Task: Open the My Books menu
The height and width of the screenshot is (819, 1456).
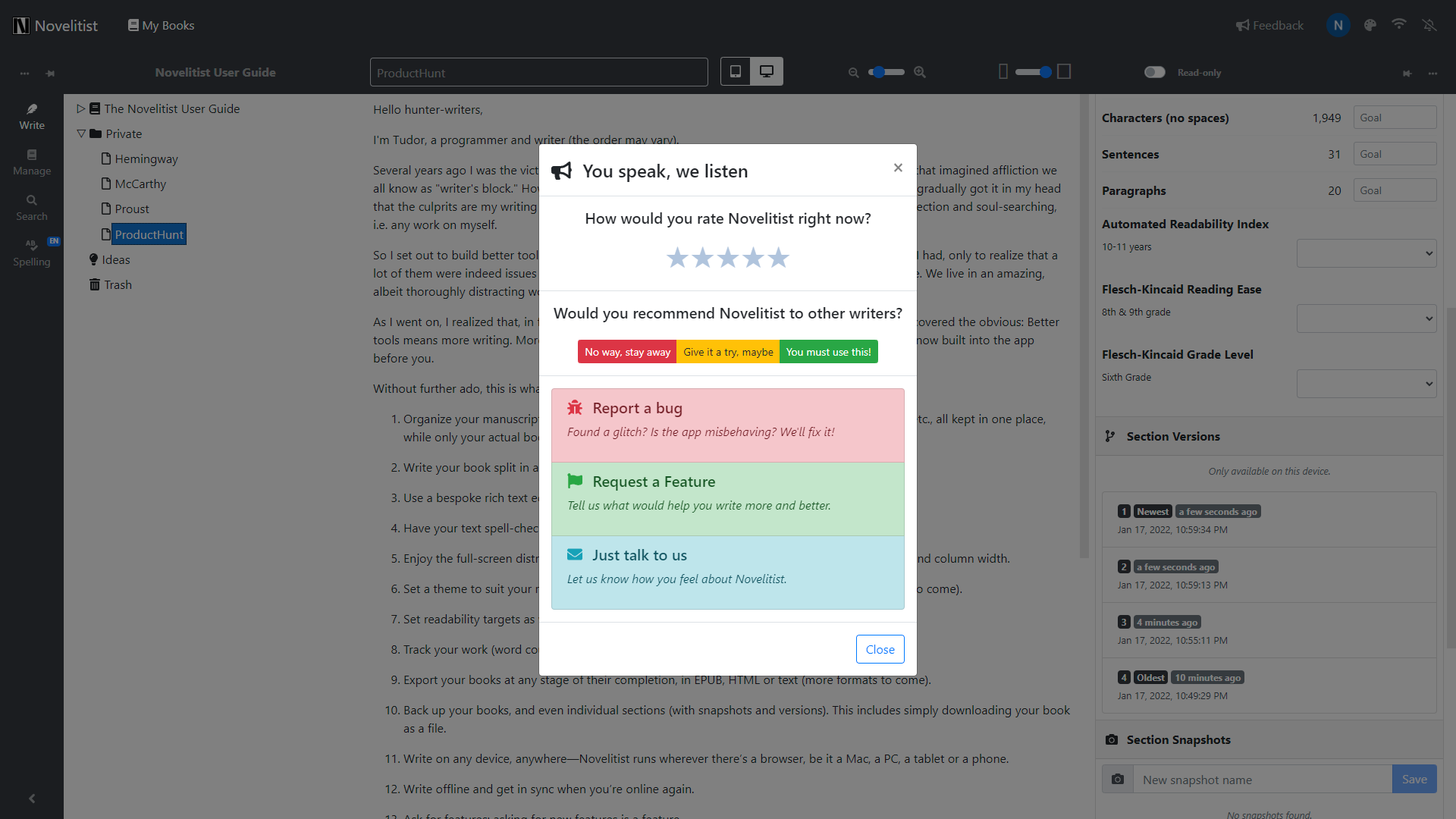Action: click(x=161, y=25)
